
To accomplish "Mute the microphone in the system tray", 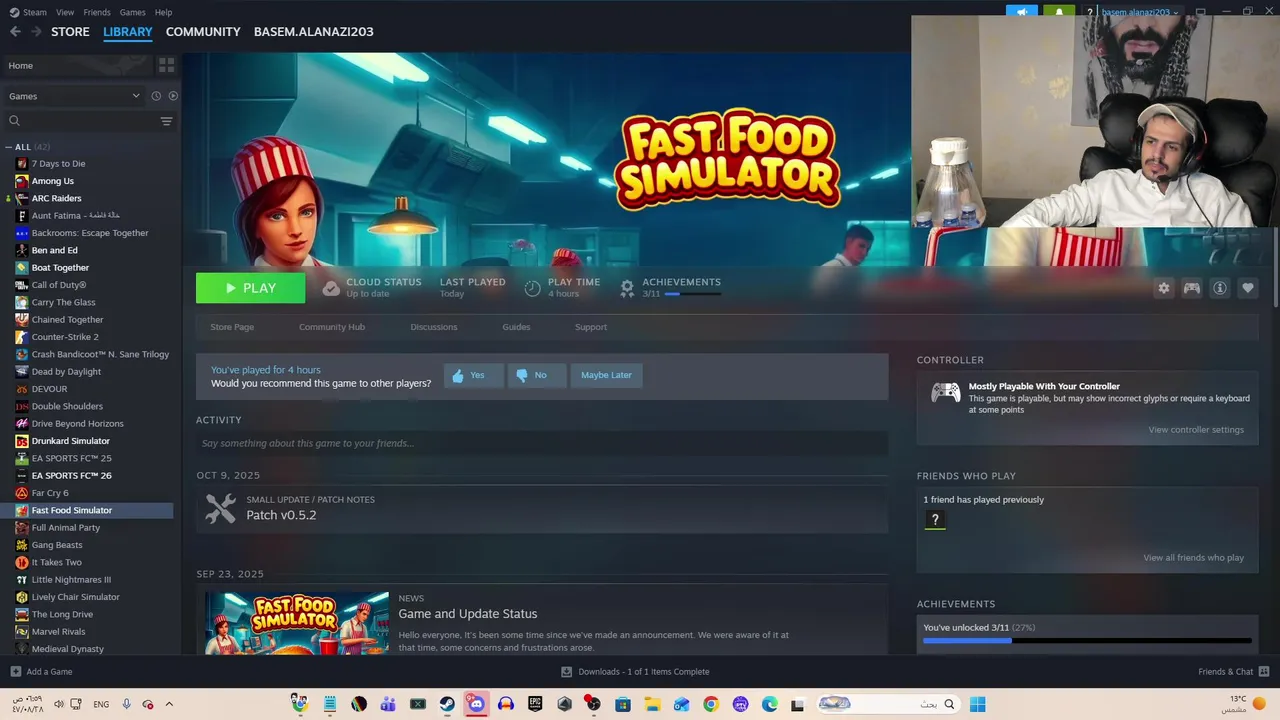I will point(126,704).
